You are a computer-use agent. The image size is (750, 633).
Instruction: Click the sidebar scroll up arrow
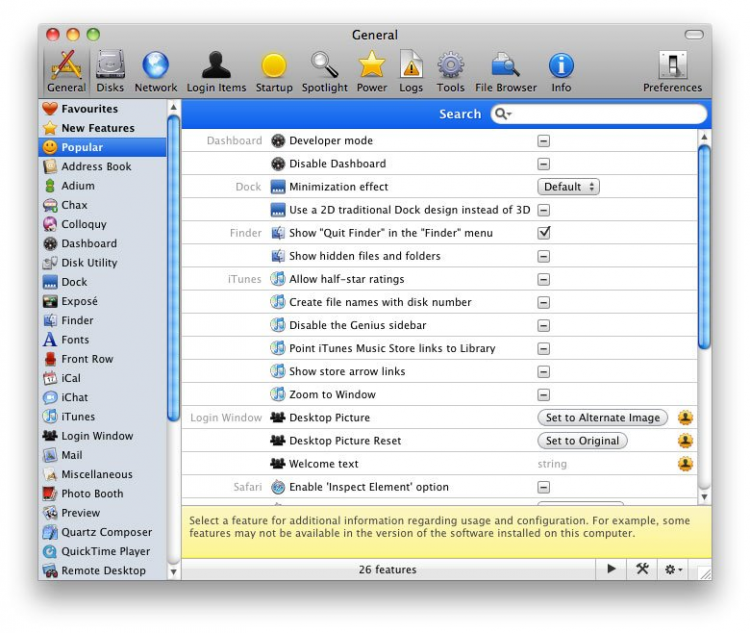174,107
